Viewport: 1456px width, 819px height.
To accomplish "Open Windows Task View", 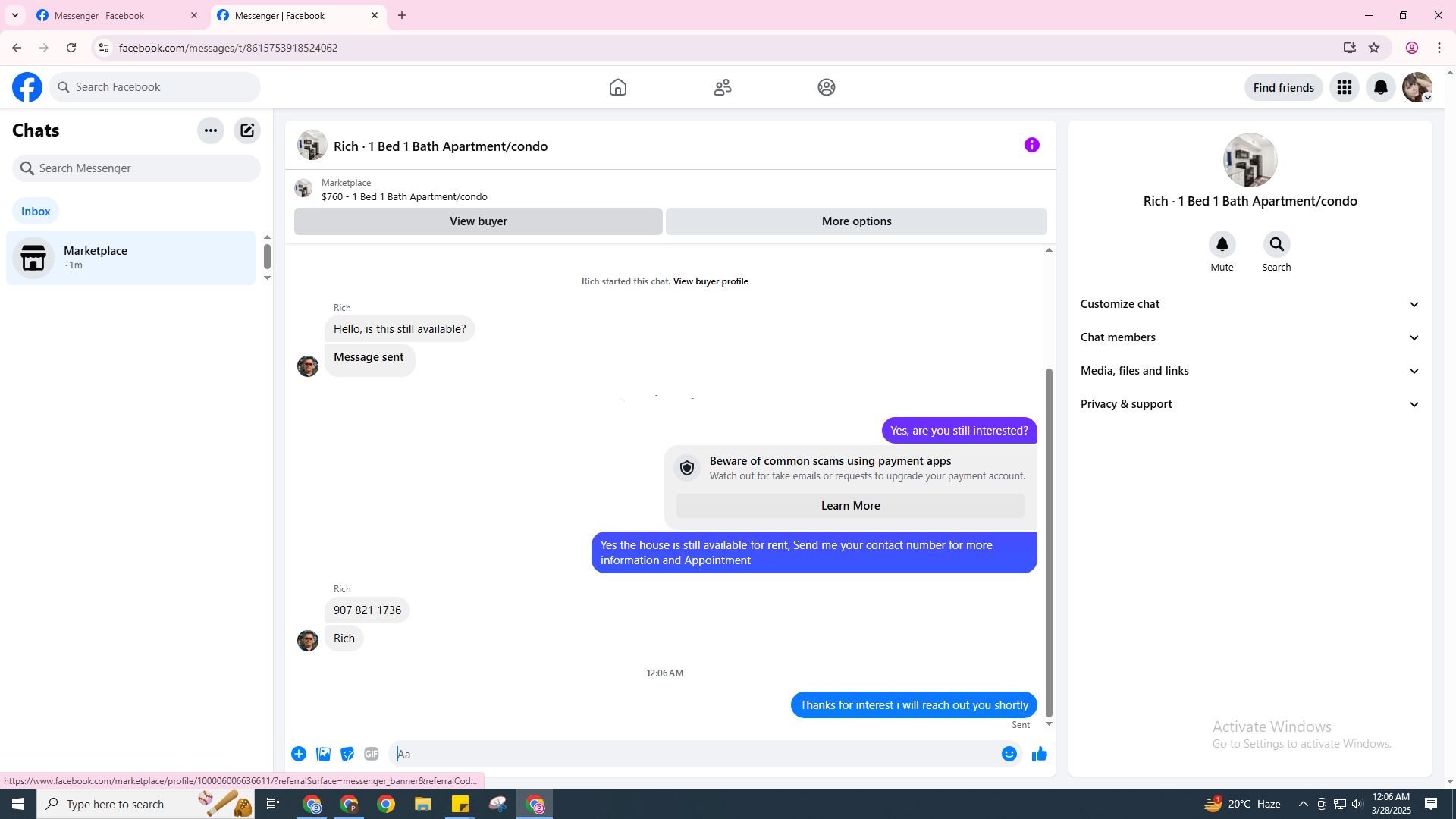I will pyautogui.click(x=273, y=804).
